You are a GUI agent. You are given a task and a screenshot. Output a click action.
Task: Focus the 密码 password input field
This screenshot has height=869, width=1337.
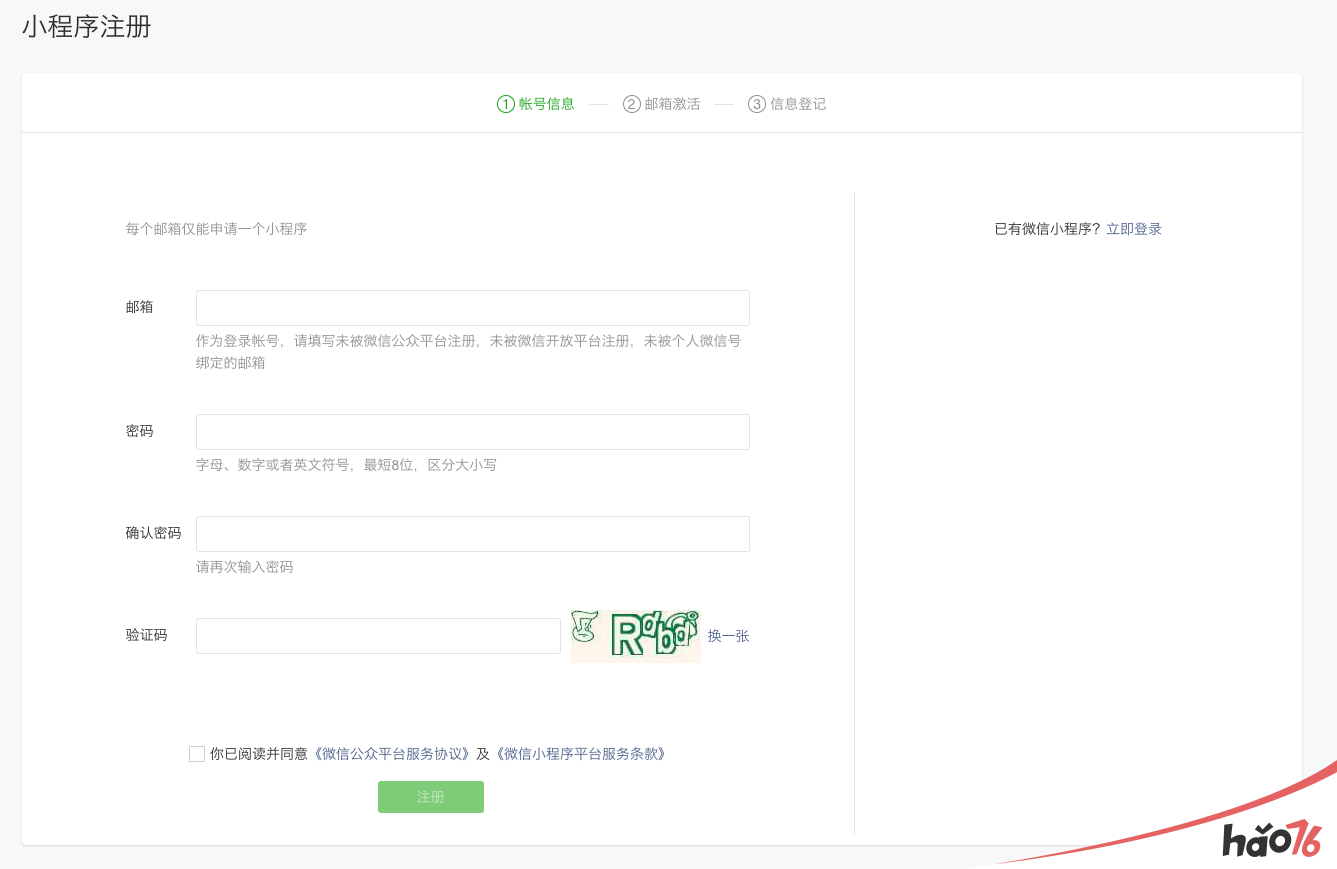click(473, 432)
